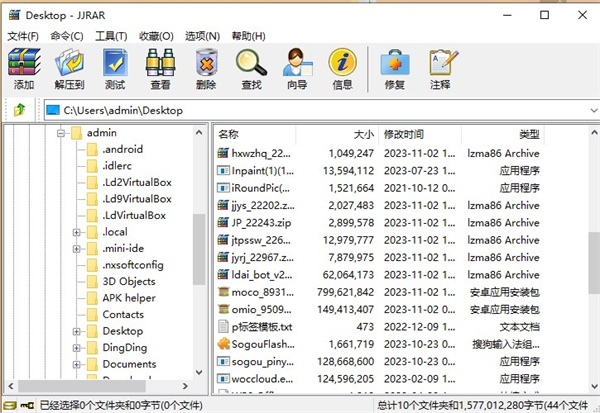Click the tree panel scroll-down arrow
Viewport: 600px width, 413px height.
pos(199,372)
